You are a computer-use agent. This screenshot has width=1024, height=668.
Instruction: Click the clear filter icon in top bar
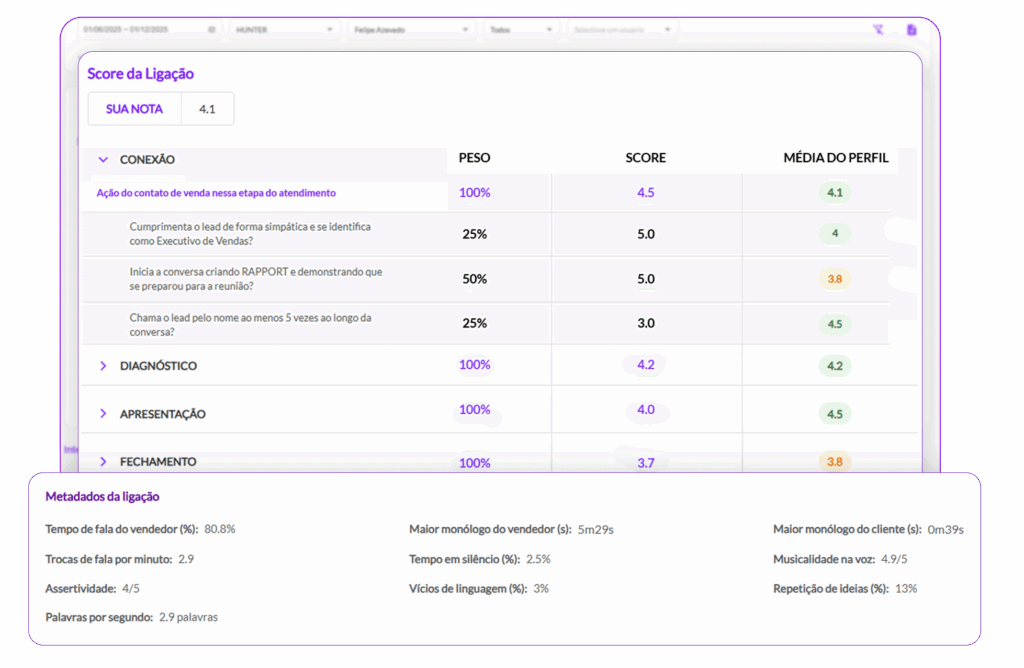point(878,30)
